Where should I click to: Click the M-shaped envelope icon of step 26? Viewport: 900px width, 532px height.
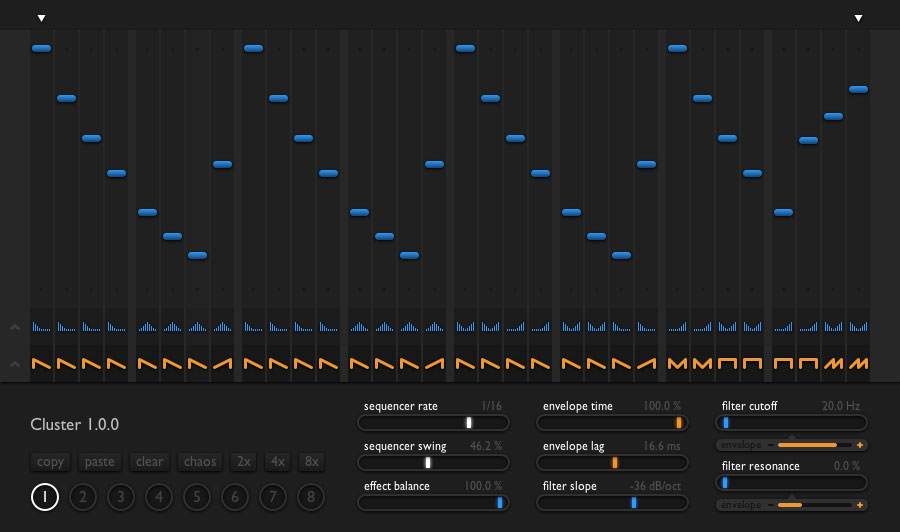703,363
